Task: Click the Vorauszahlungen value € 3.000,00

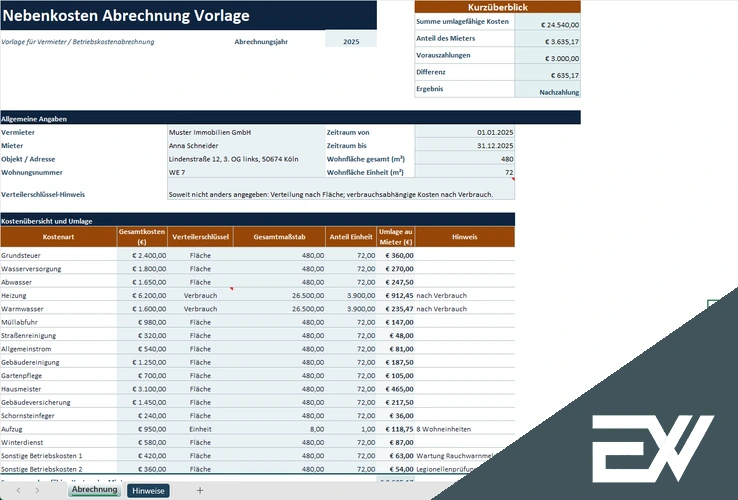Action: coord(547,56)
